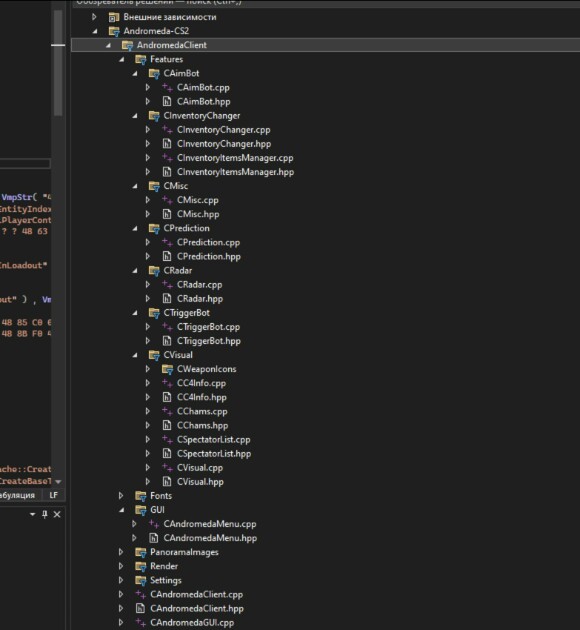Click the CMisc folder icon
The width and height of the screenshot is (580, 630).
pos(154,186)
